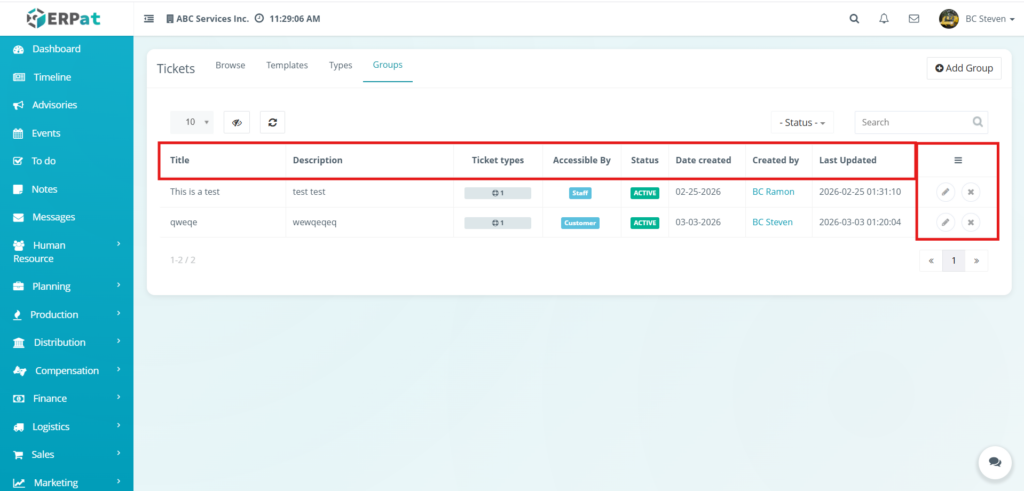This screenshot has height=491, width=1024.
Task: Click the Add Group button
Action: coord(964,68)
